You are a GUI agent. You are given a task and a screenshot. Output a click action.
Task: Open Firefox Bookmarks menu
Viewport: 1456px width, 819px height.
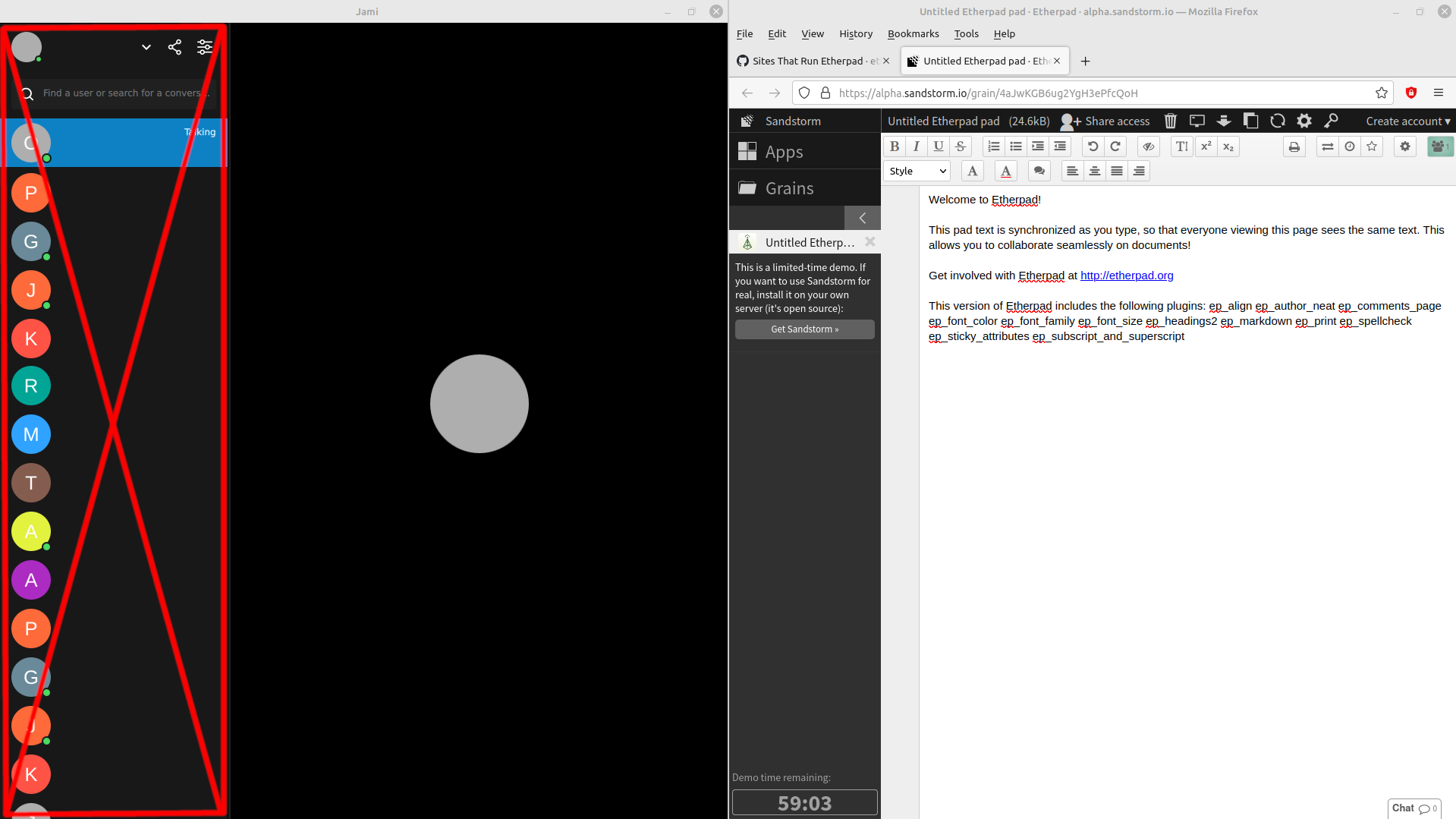913,34
